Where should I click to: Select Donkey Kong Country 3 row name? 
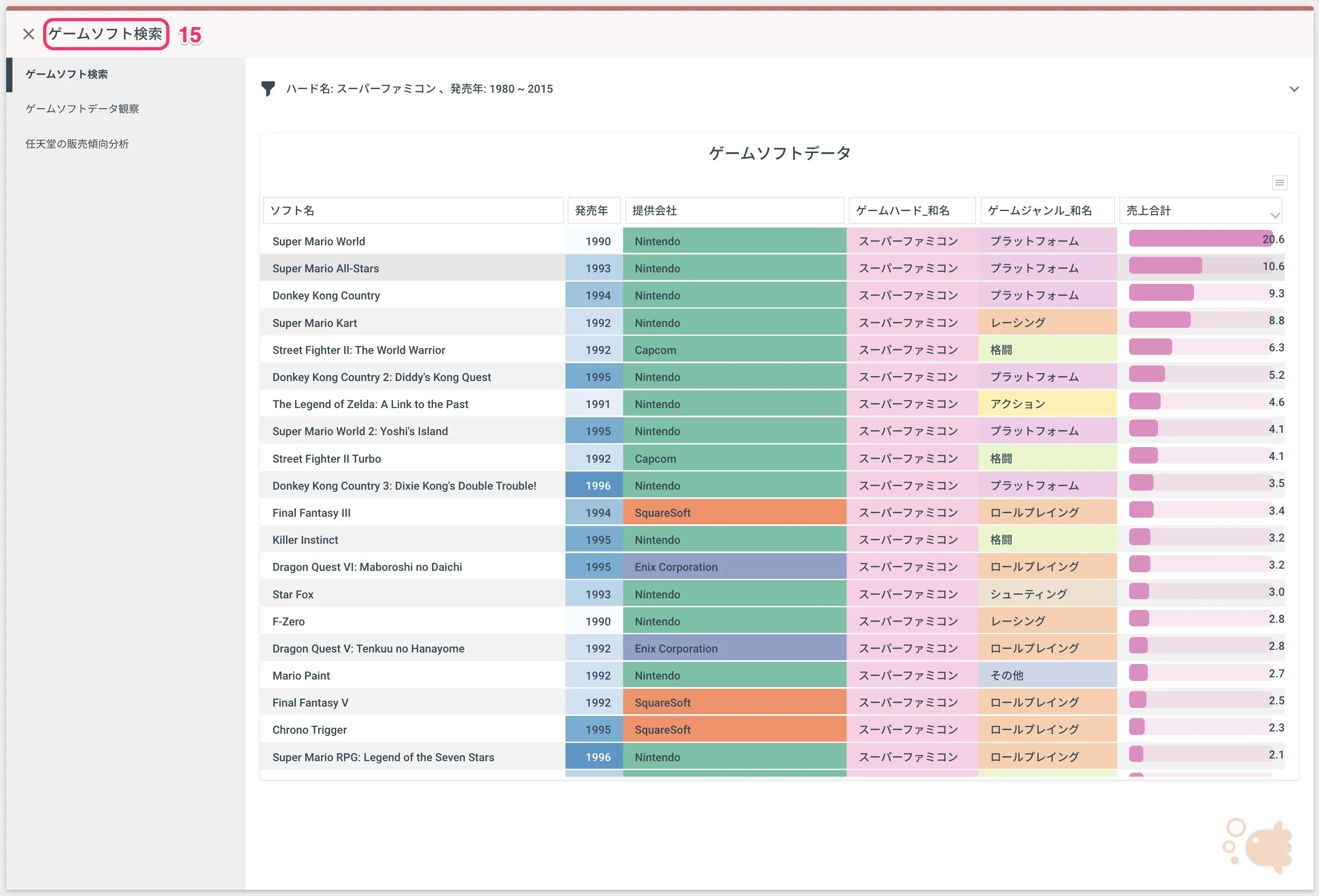(404, 486)
